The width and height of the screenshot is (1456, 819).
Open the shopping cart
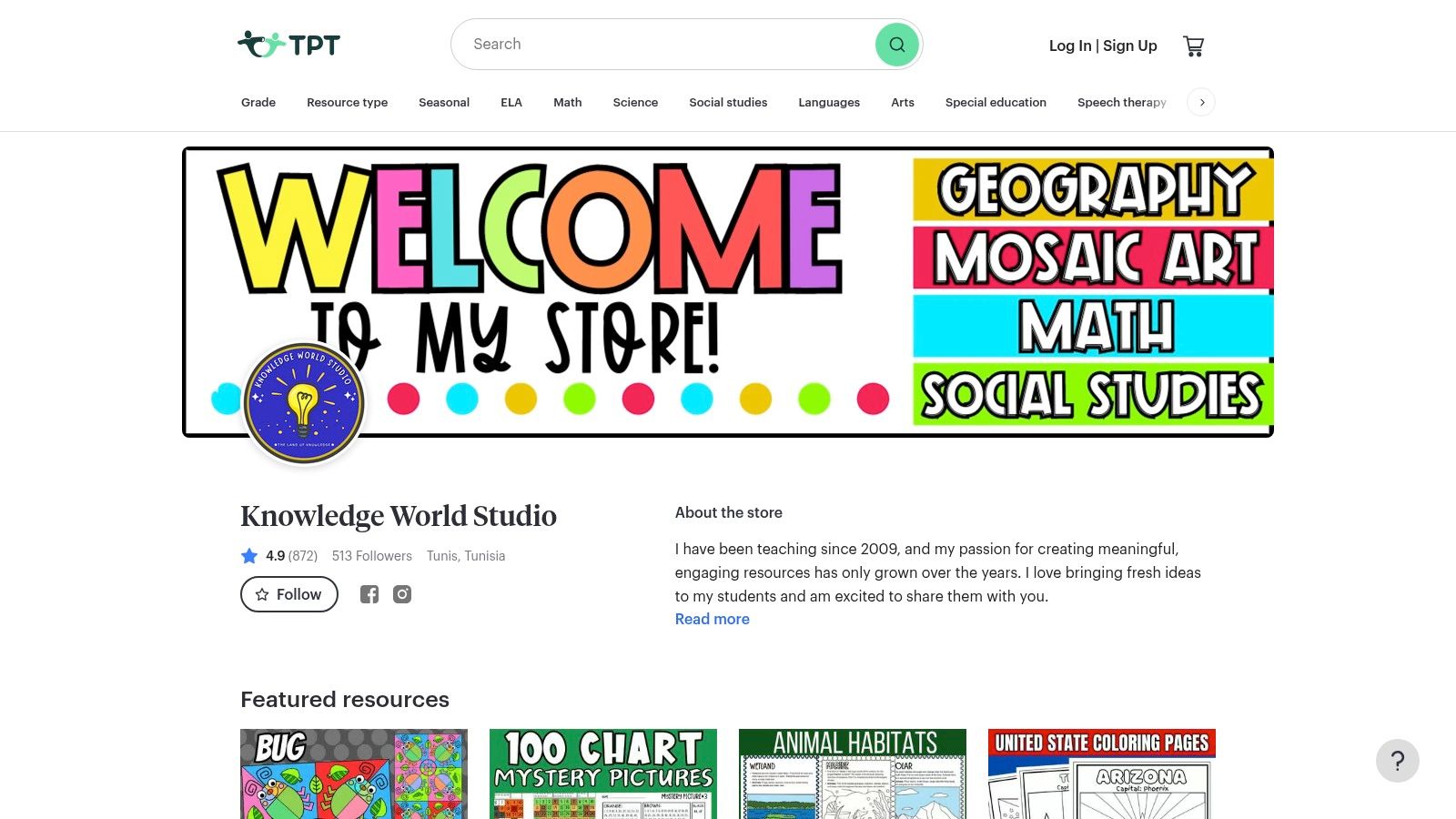(x=1193, y=45)
